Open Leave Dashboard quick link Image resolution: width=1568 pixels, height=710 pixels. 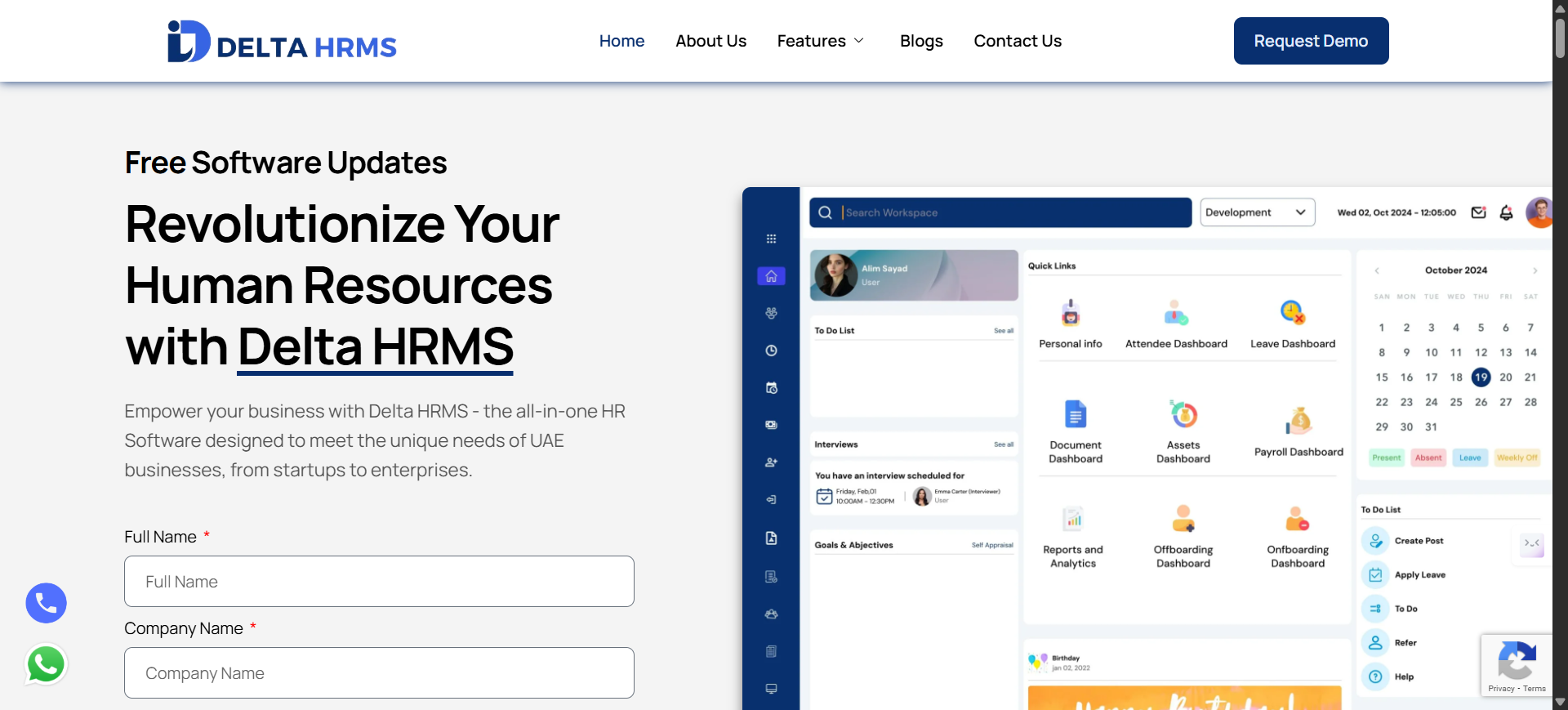click(1293, 324)
